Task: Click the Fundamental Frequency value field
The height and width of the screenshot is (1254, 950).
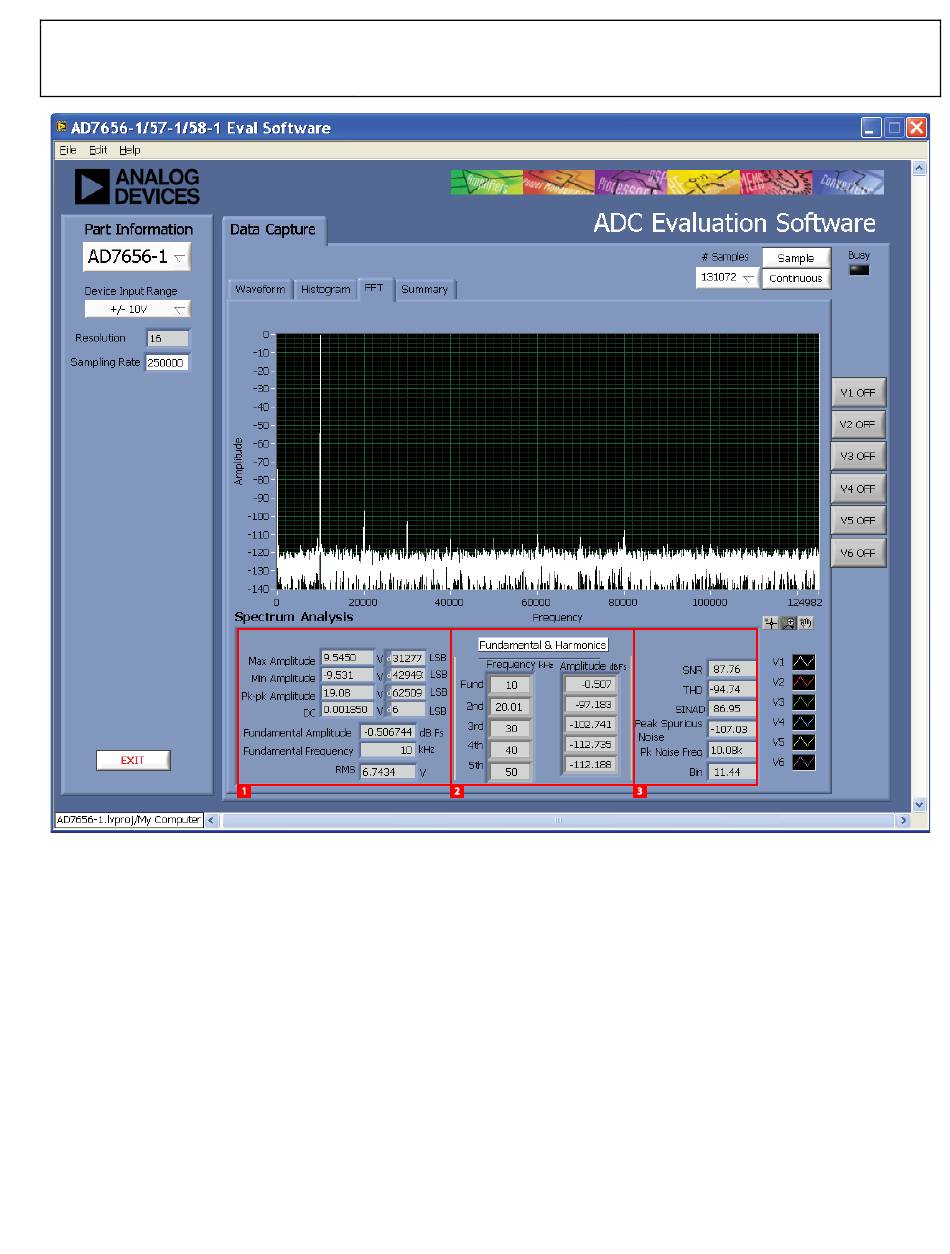Action: point(388,750)
